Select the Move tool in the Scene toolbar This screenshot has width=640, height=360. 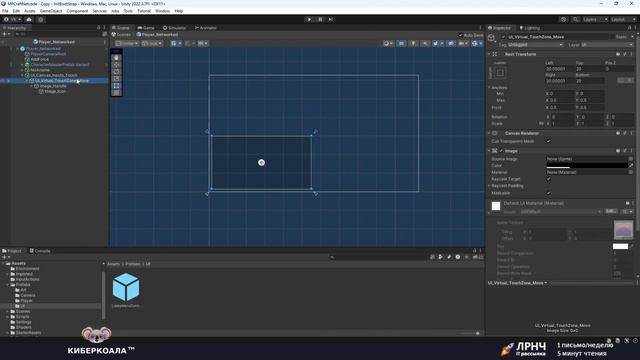pyautogui.click(x=116, y=64)
